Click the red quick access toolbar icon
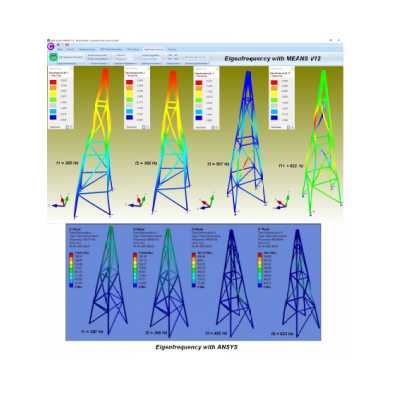 67,44
